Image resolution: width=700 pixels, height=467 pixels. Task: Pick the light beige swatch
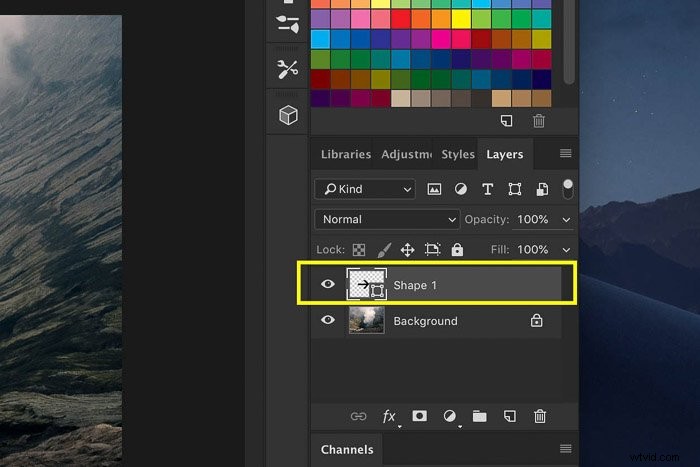click(401, 99)
